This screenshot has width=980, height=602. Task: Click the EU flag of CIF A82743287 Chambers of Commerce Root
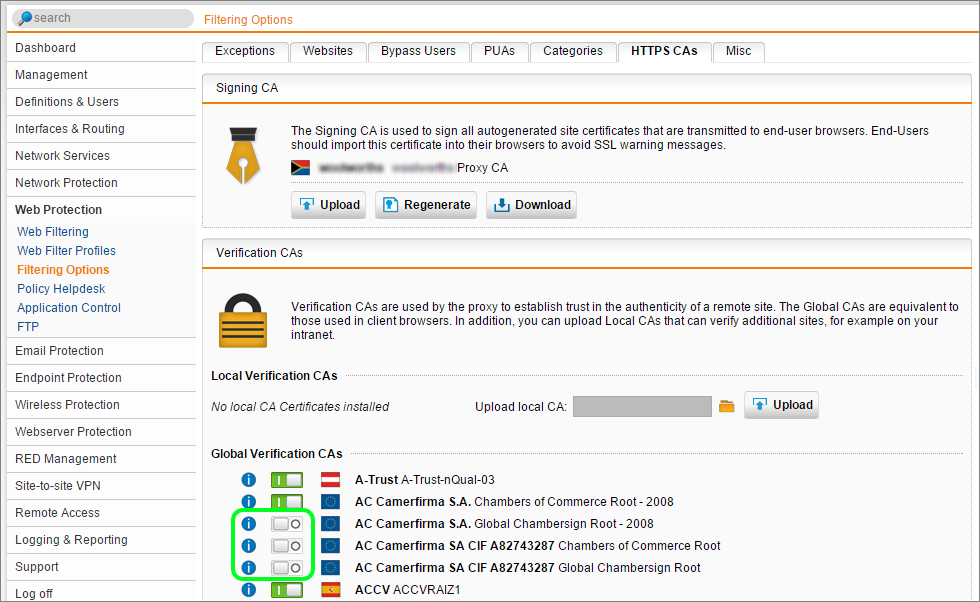[x=331, y=546]
